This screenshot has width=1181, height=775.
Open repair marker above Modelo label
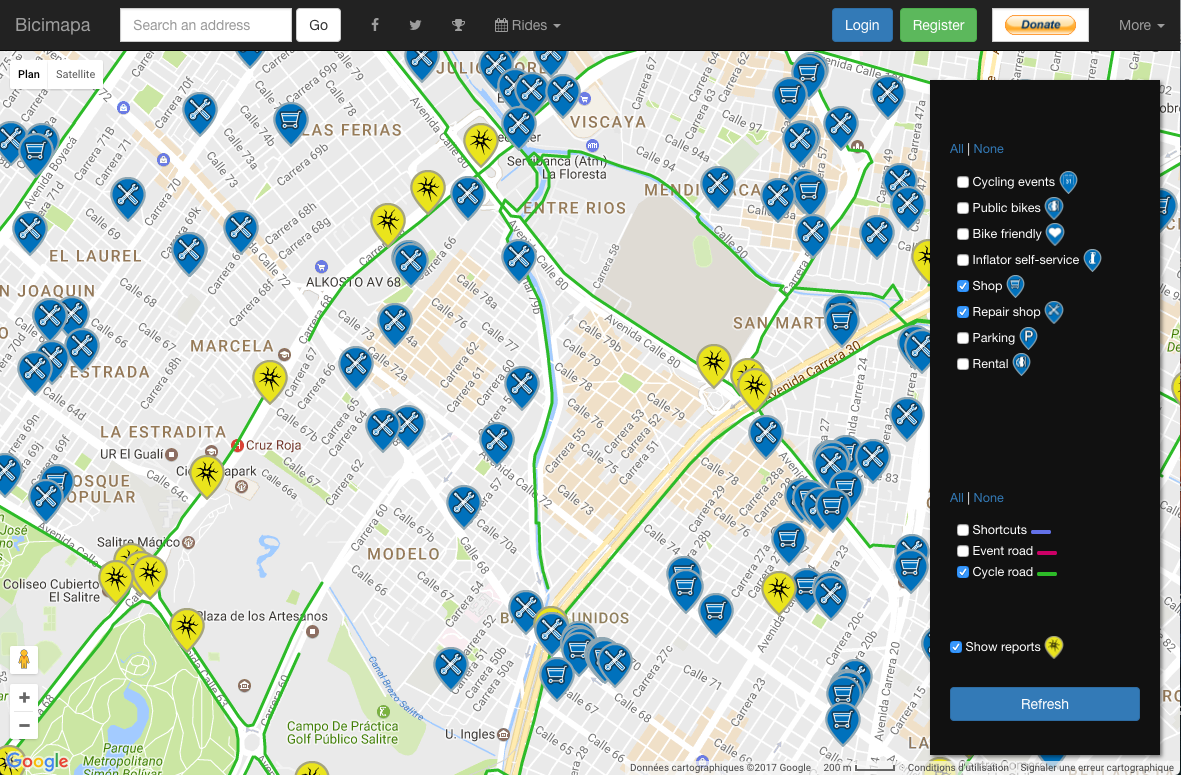point(463,505)
